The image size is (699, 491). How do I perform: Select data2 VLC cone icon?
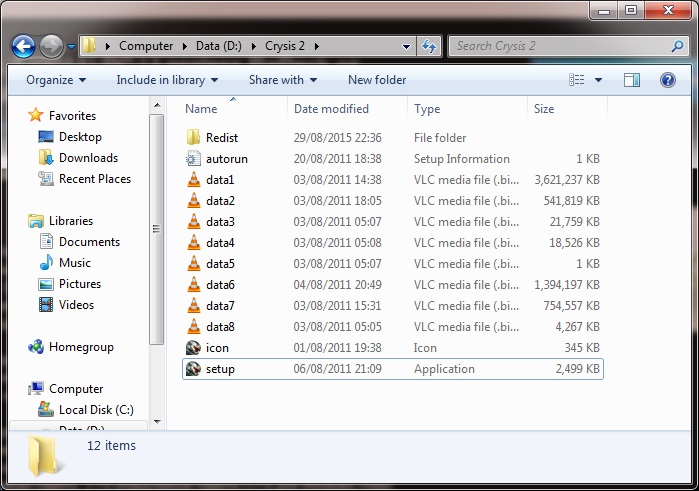tap(193, 200)
